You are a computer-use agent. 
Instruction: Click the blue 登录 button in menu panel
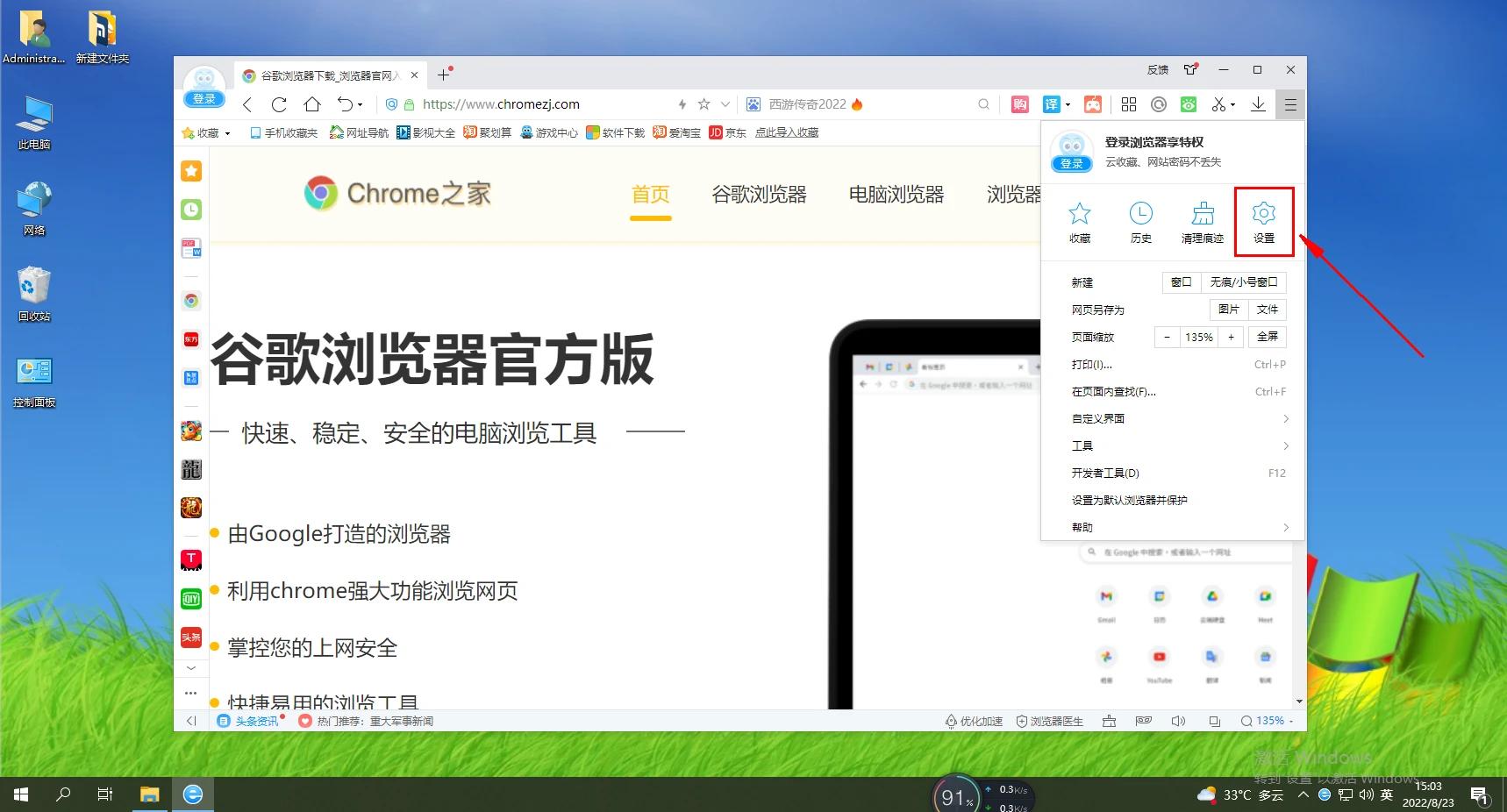point(1072,164)
